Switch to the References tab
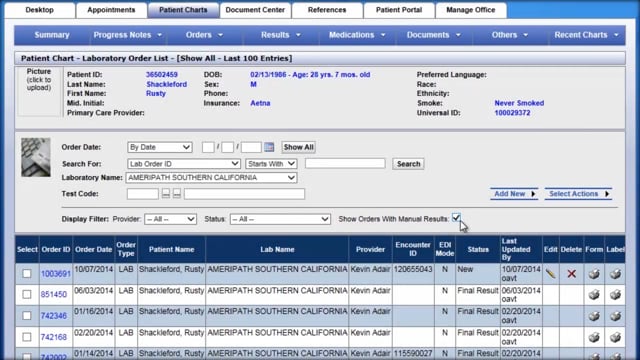 327,10
